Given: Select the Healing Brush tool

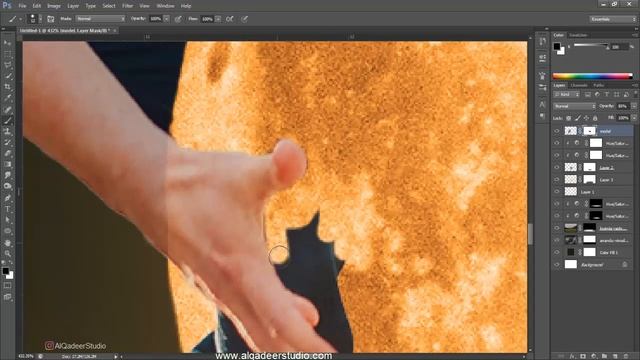Looking at the screenshot, I should 7,109.
